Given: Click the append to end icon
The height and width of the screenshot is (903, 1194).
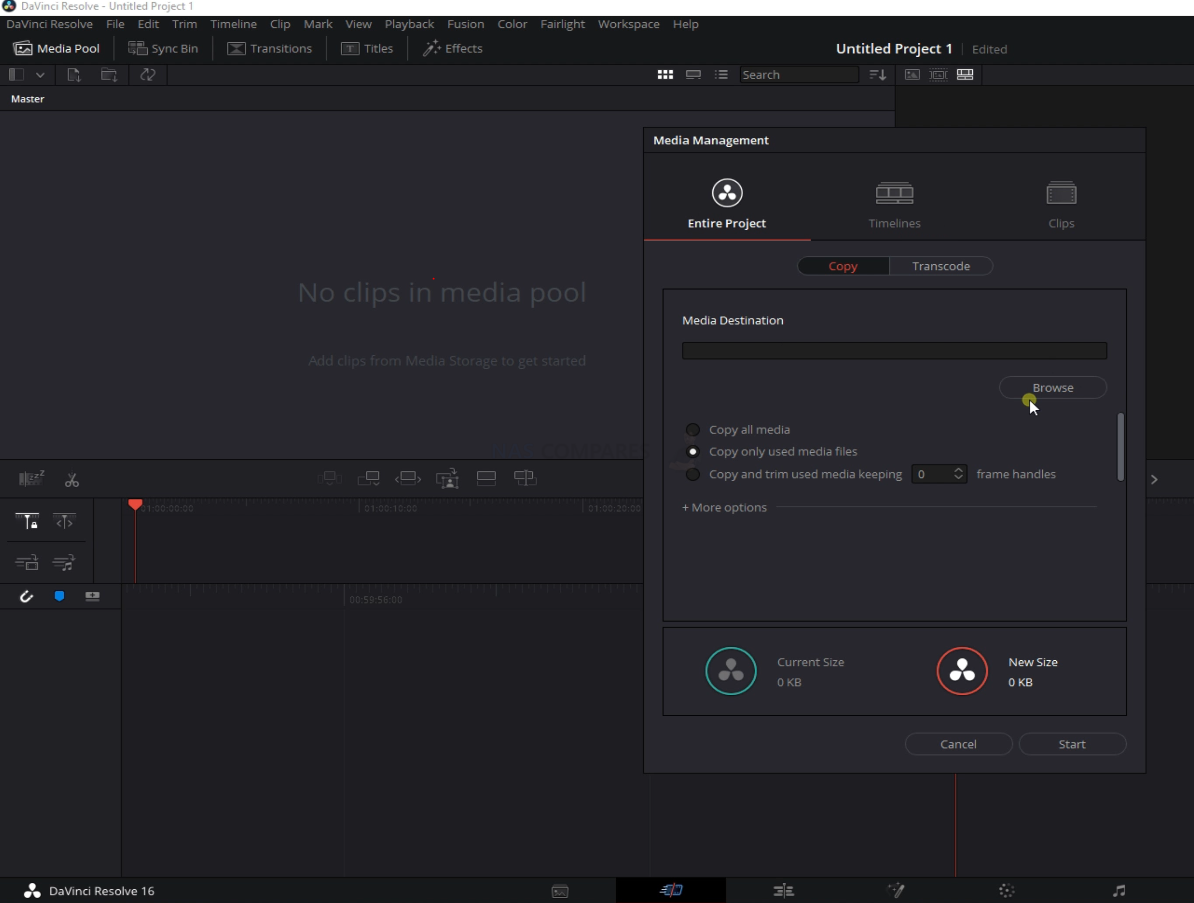Looking at the screenshot, I should click(x=369, y=478).
